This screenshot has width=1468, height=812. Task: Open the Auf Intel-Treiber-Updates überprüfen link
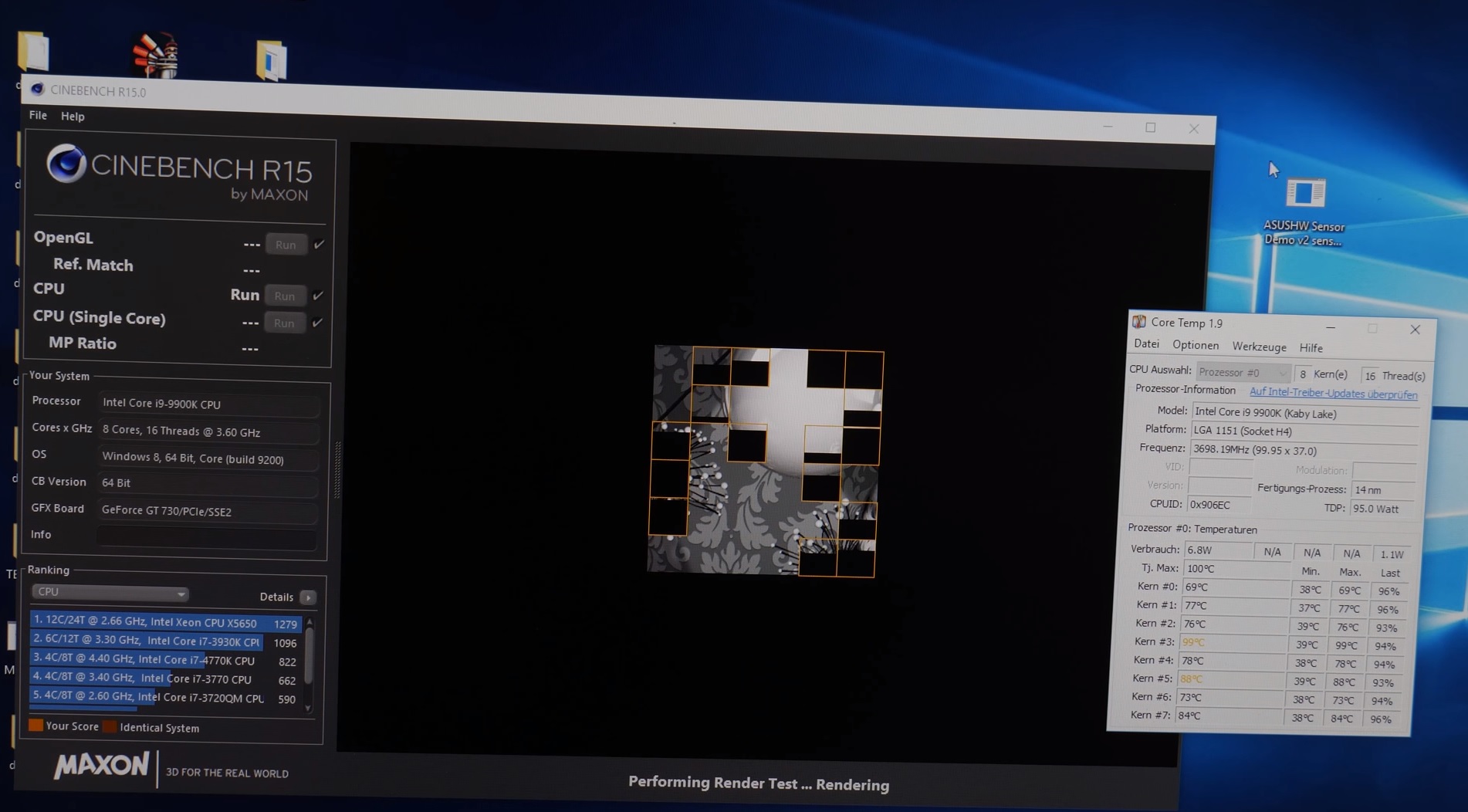coord(1333,394)
